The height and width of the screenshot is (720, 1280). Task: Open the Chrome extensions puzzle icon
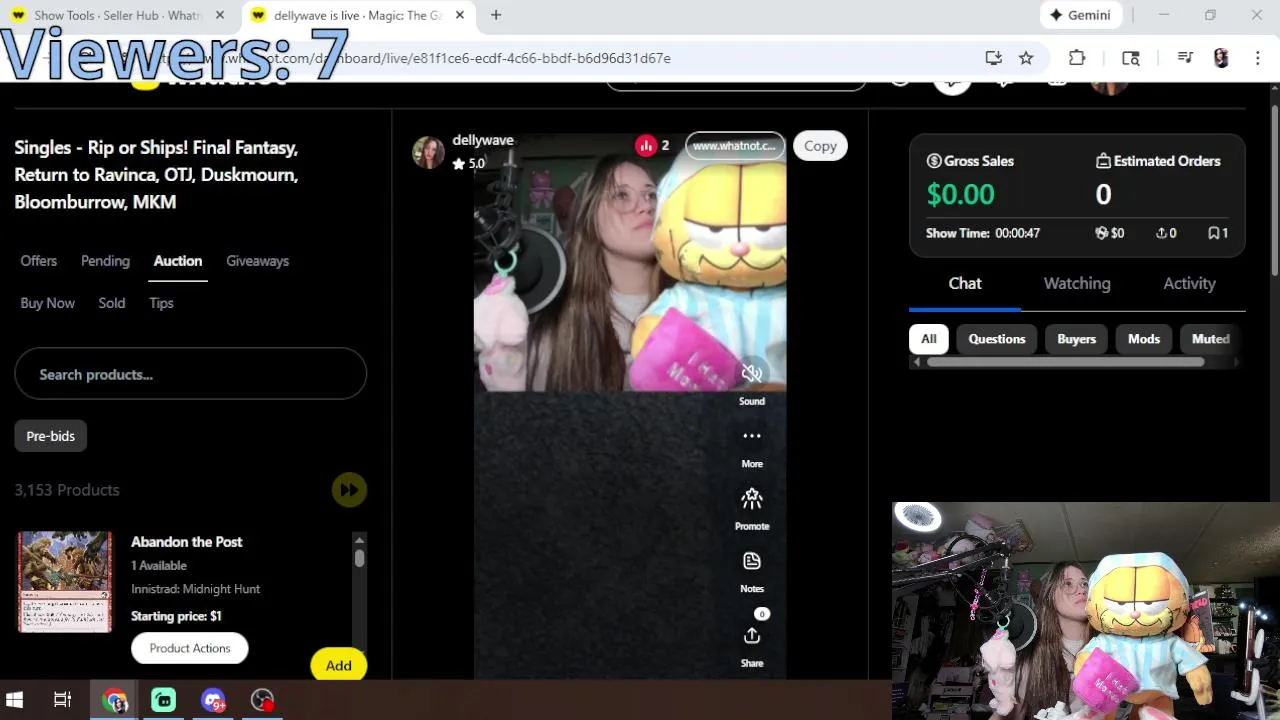(1077, 58)
